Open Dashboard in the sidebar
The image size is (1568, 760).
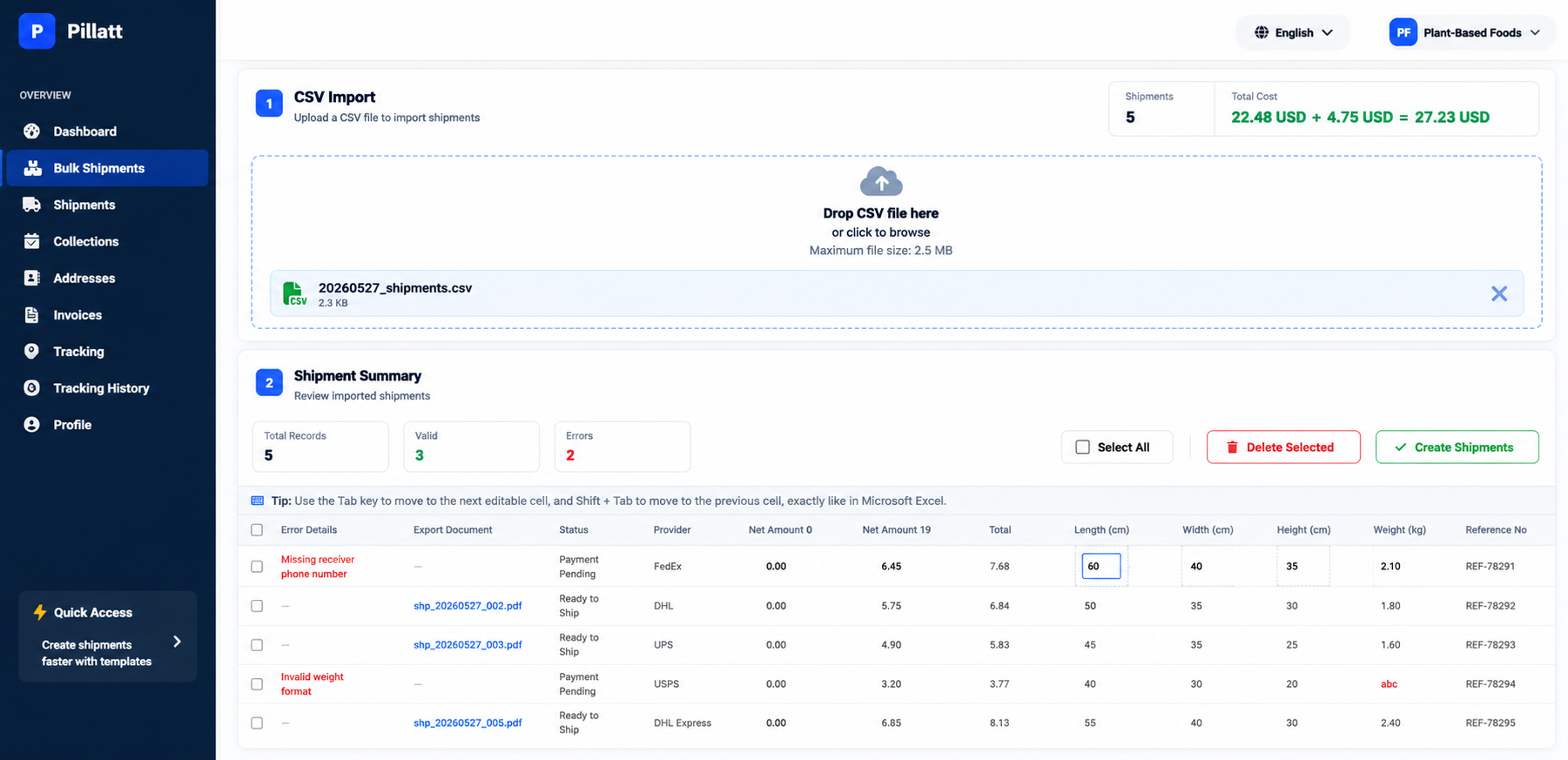tap(107, 131)
